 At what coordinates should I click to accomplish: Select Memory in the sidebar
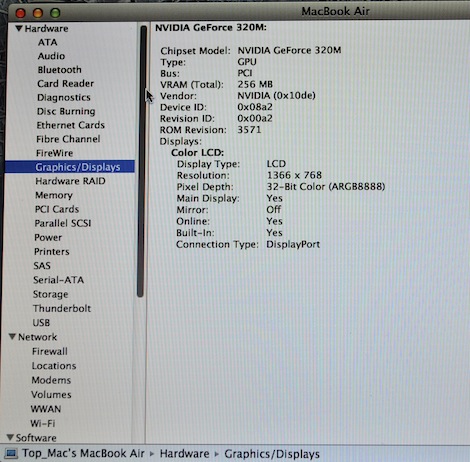(x=54, y=195)
